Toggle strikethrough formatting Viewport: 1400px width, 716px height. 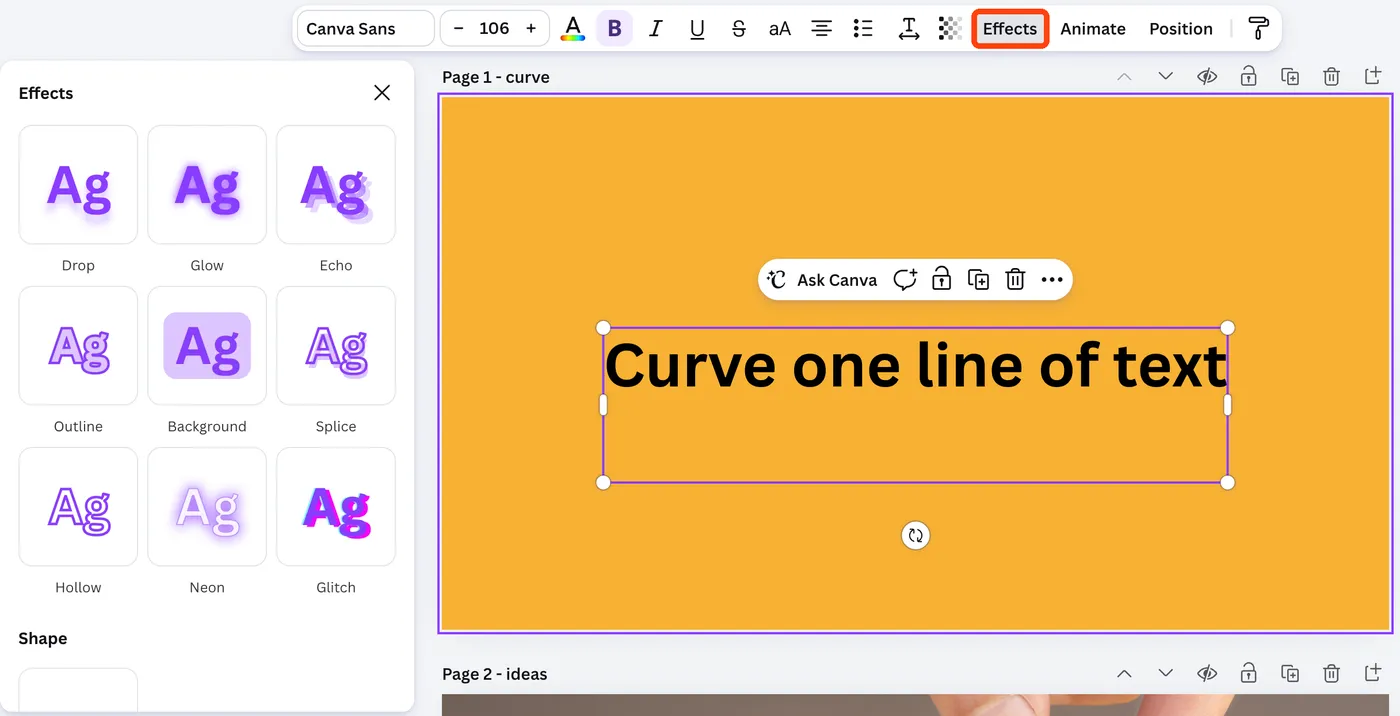738,28
